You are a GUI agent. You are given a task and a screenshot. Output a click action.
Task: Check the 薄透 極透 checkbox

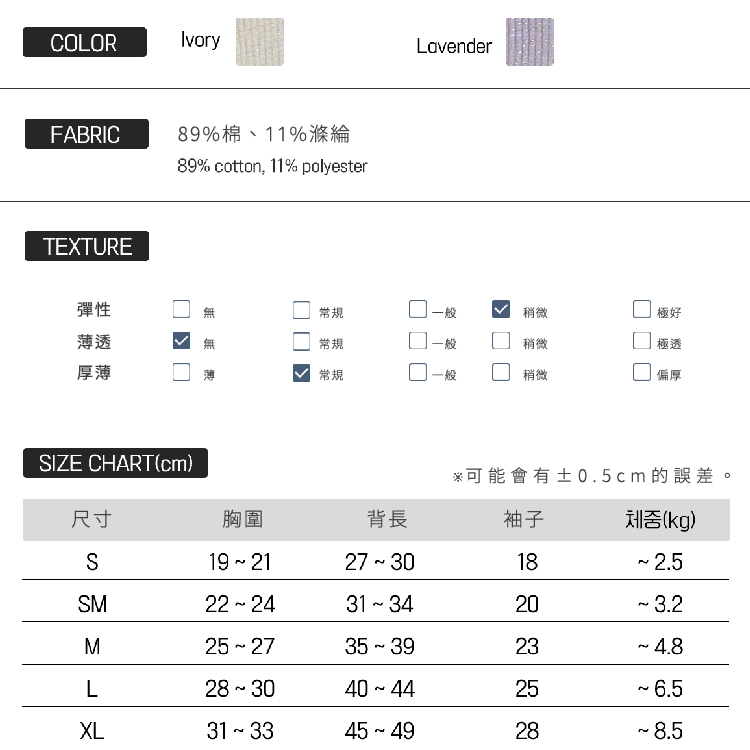(x=641, y=341)
